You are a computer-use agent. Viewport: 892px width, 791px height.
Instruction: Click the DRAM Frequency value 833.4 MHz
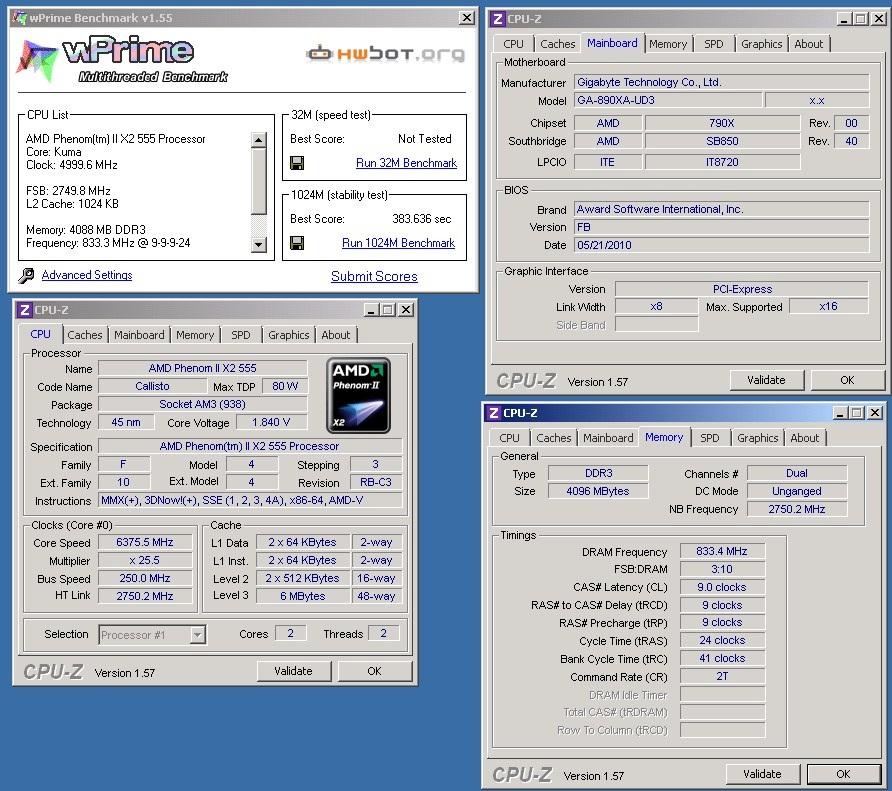(722, 551)
